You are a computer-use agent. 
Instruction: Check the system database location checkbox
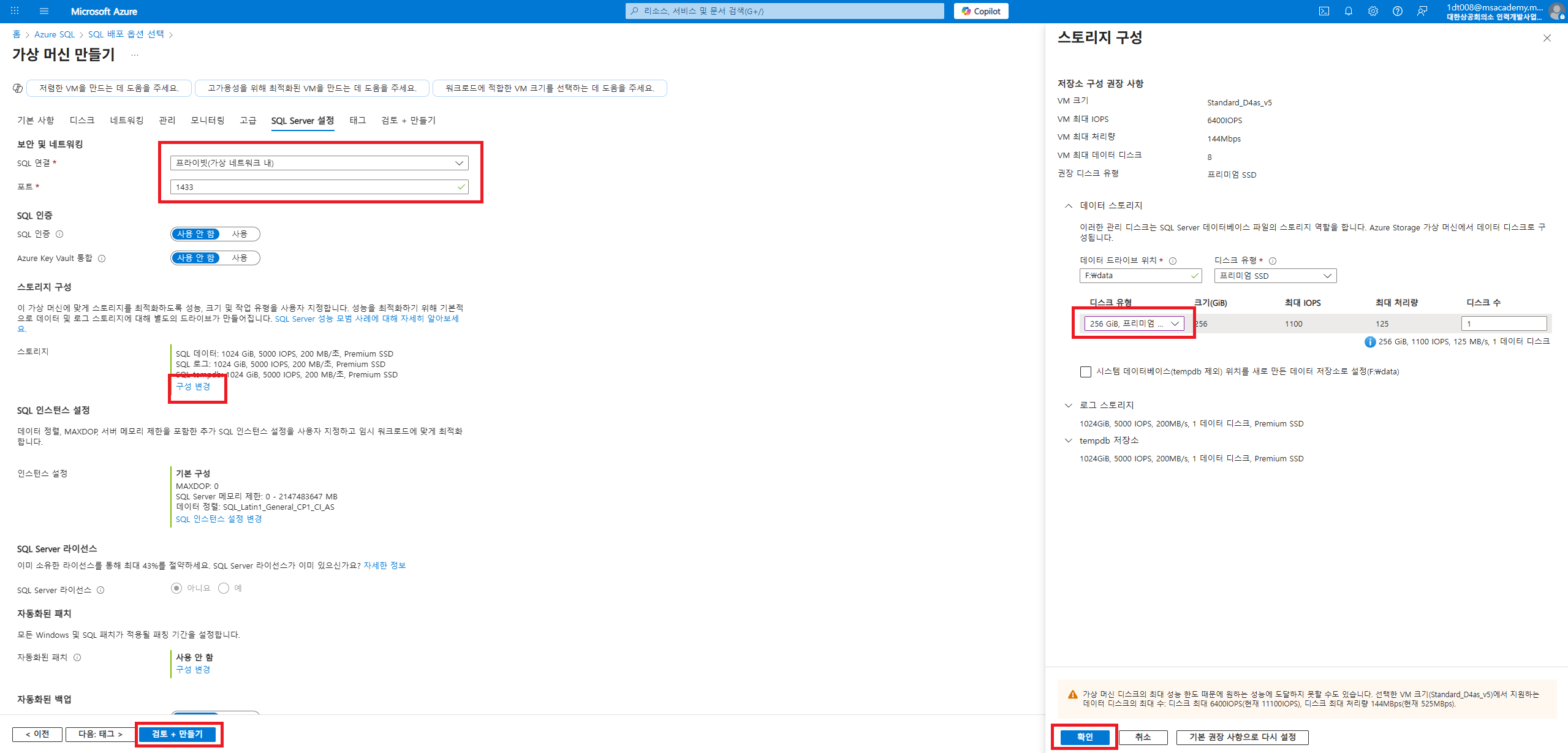tap(1086, 372)
